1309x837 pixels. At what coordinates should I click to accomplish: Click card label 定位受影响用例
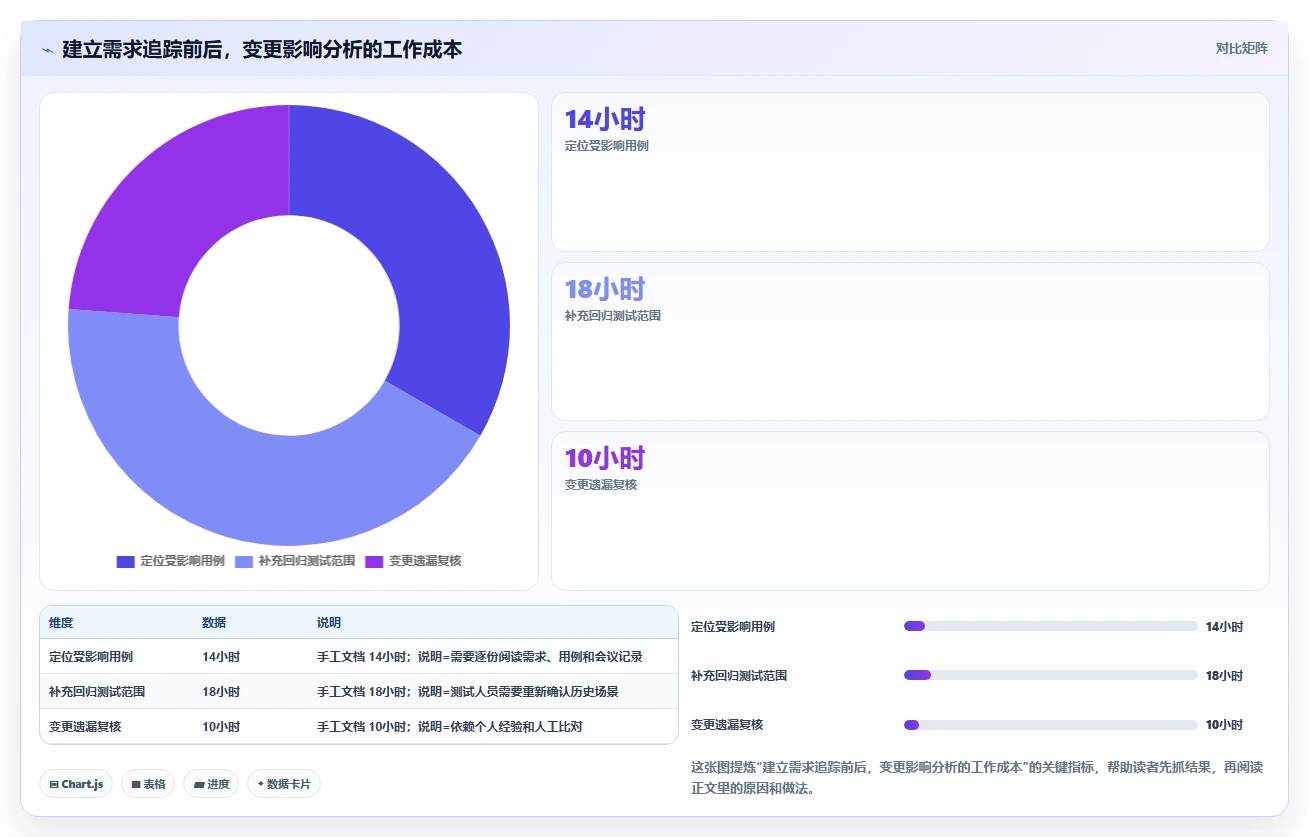pyautogui.click(x=607, y=146)
